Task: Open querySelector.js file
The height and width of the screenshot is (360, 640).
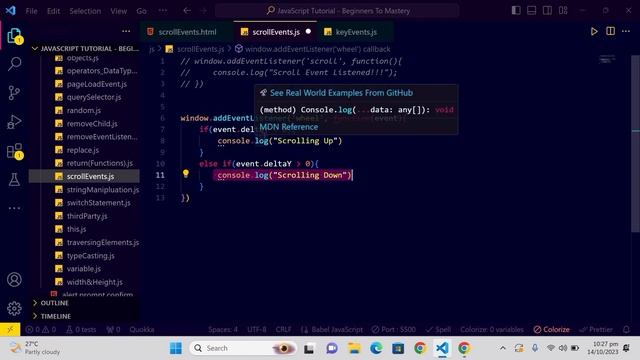Action: coord(94,97)
